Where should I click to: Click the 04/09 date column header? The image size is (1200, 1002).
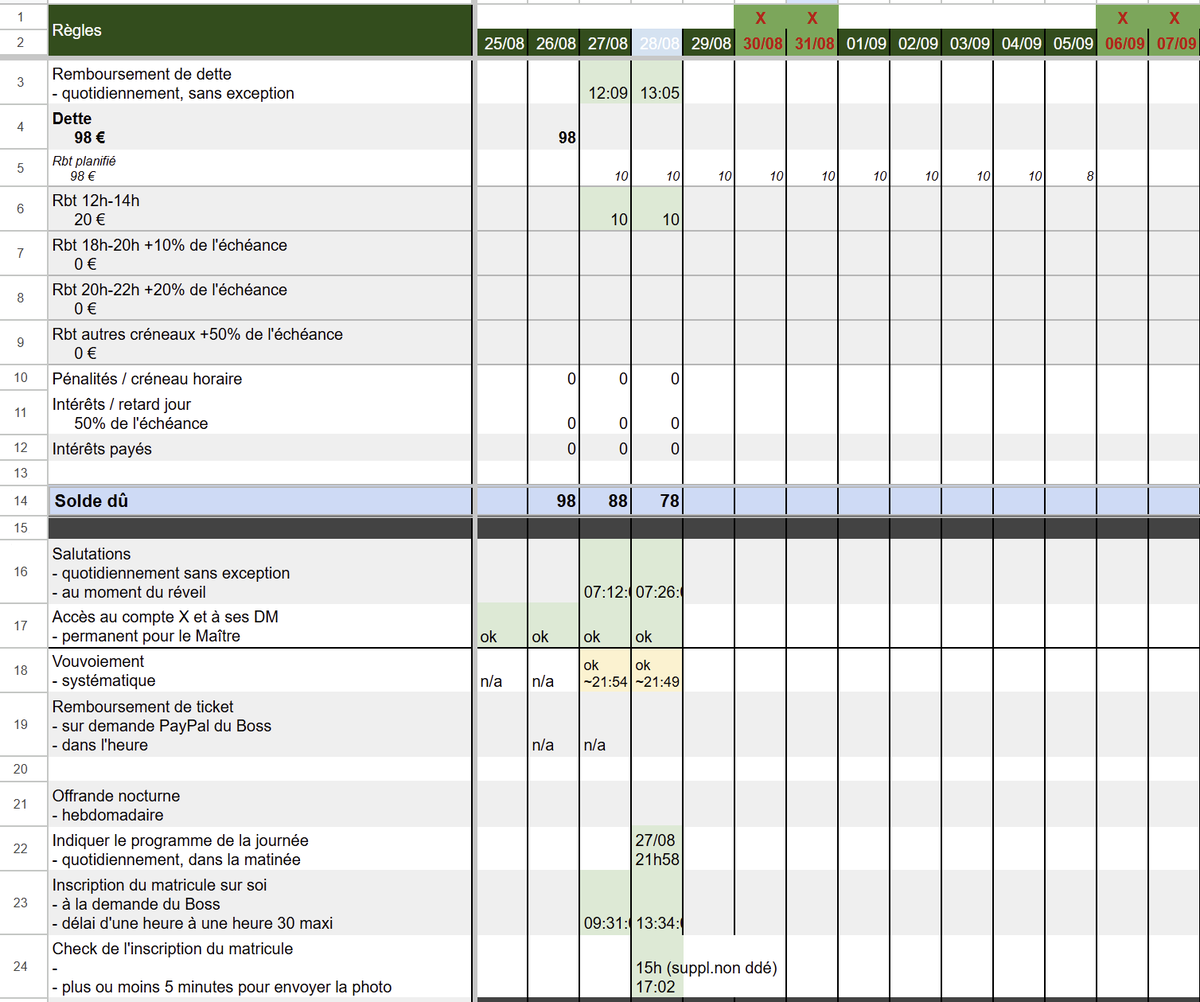coord(1021,44)
